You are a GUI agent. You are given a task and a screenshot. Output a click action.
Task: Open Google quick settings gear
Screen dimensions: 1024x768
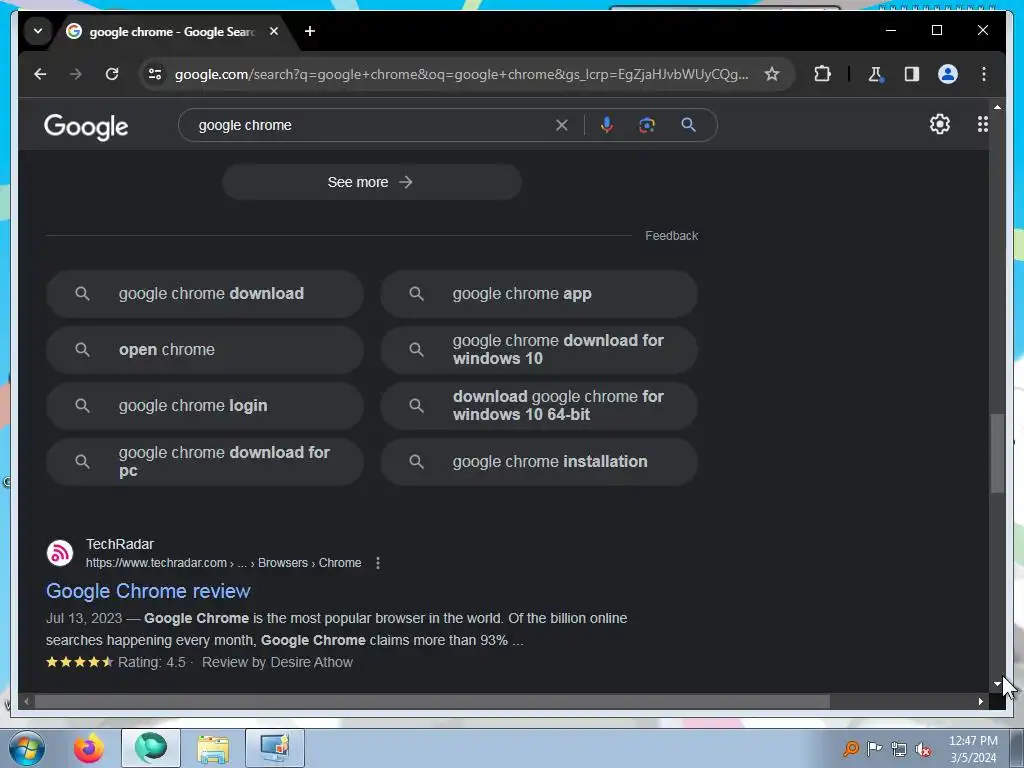(x=939, y=124)
